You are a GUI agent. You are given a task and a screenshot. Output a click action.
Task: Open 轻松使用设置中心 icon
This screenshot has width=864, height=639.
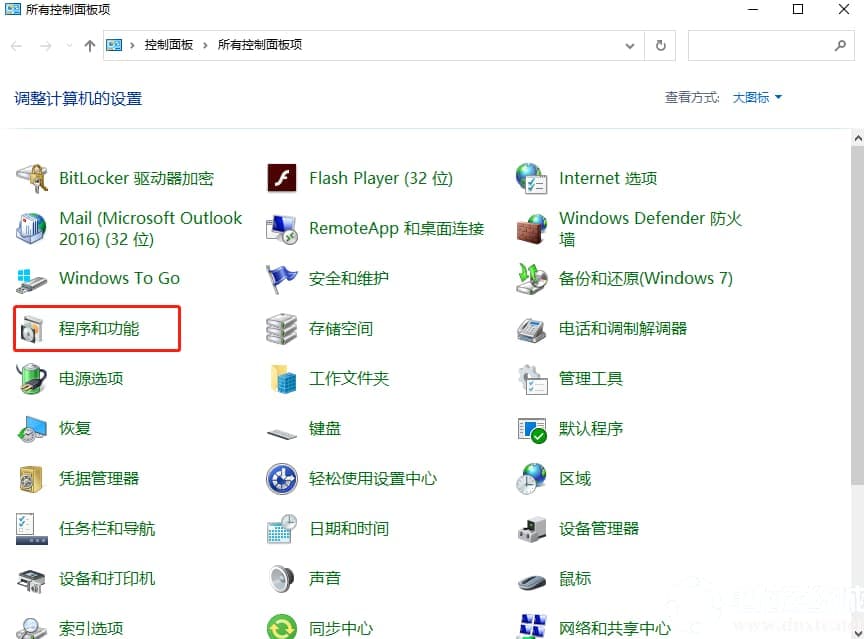click(x=282, y=479)
